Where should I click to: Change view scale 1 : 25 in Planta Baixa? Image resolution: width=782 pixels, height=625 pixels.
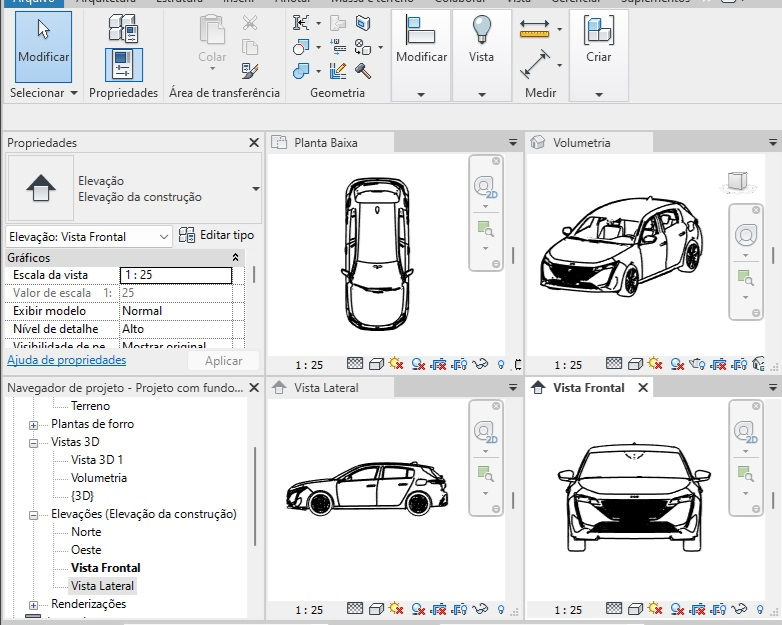[309, 365]
